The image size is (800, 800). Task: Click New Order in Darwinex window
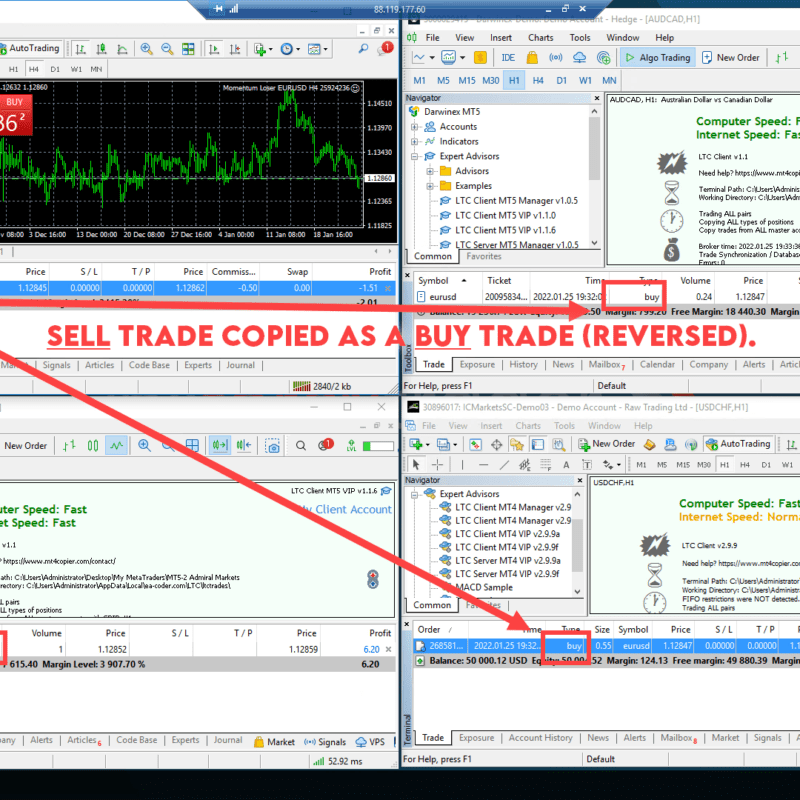(731, 58)
